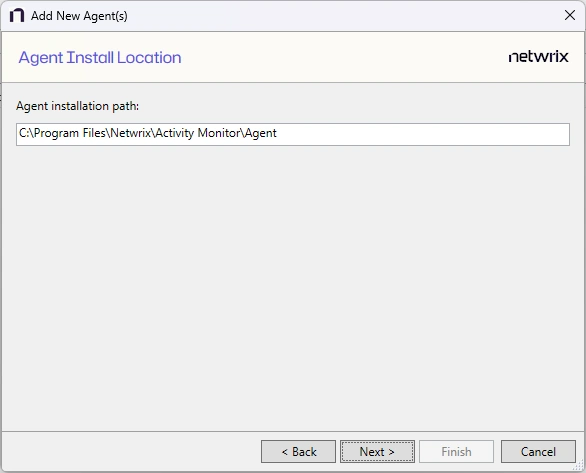Click the resize grip in dialog corner
The height and width of the screenshot is (473, 586).
(579, 466)
